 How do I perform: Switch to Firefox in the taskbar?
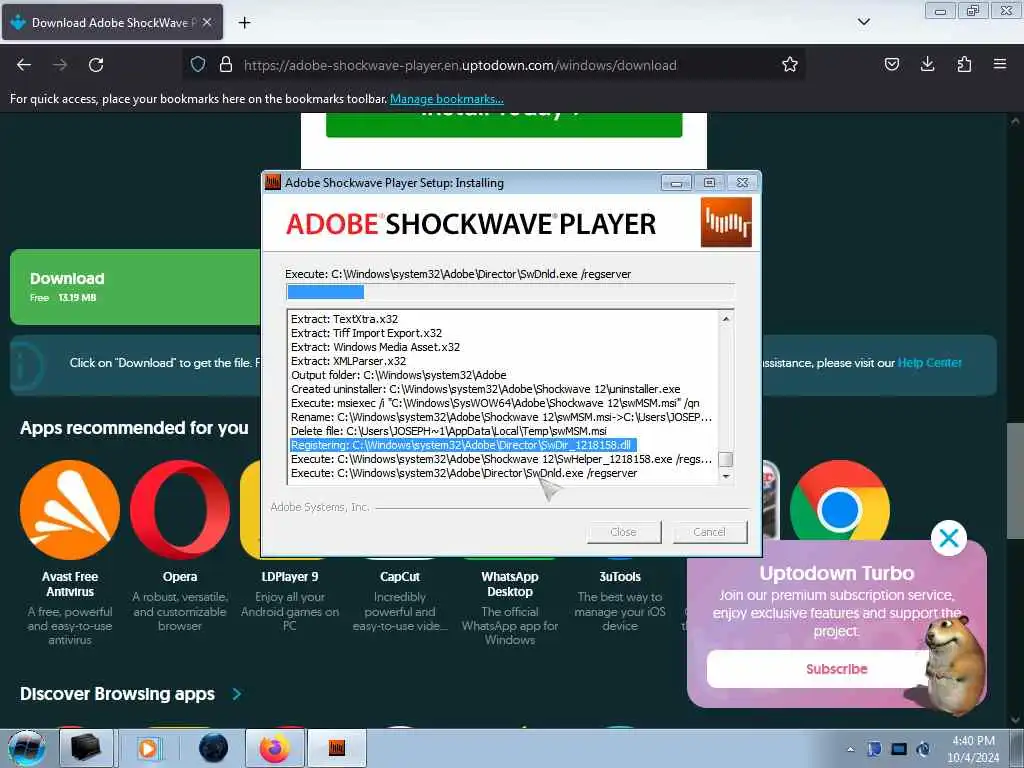tap(274, 748)
